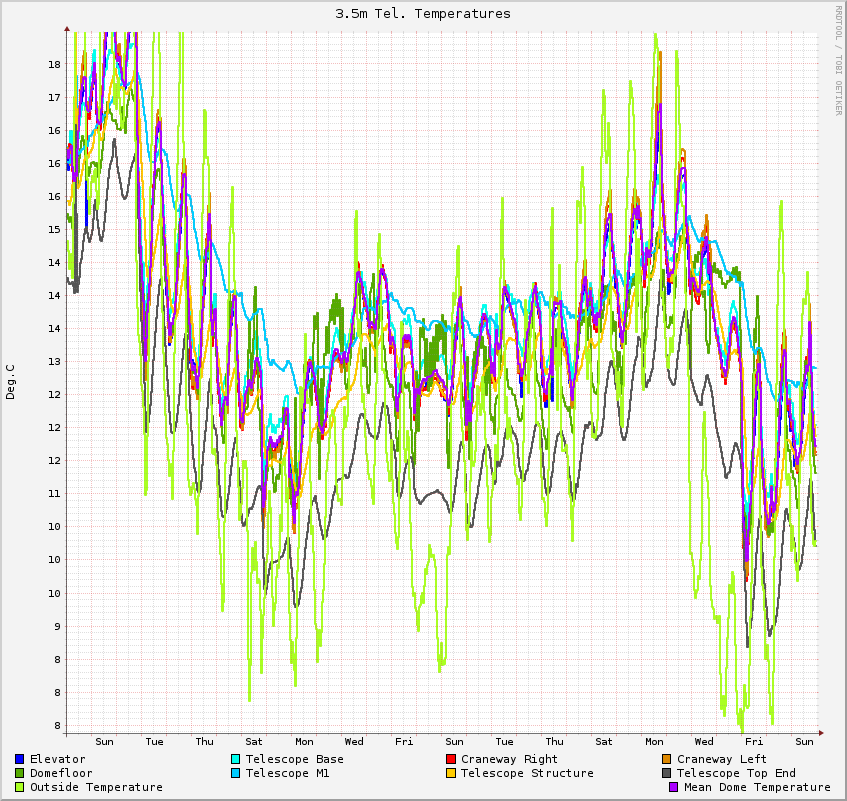The image size is (847, 801).
Task: Click the purple Mean Dome Temperature swatch
Action: 674,787
